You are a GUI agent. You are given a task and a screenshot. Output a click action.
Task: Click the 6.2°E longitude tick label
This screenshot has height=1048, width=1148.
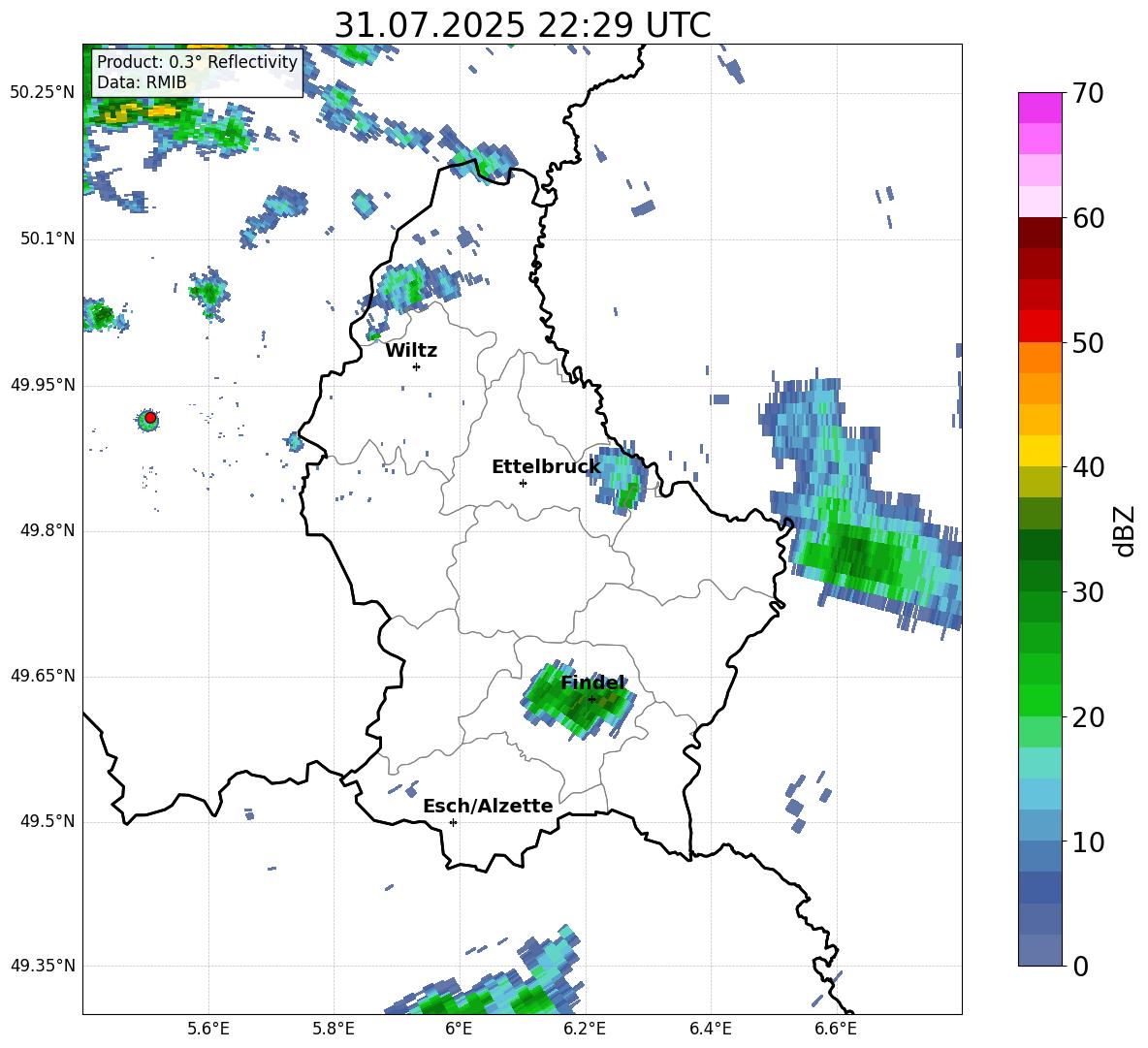coord(585,1029)
